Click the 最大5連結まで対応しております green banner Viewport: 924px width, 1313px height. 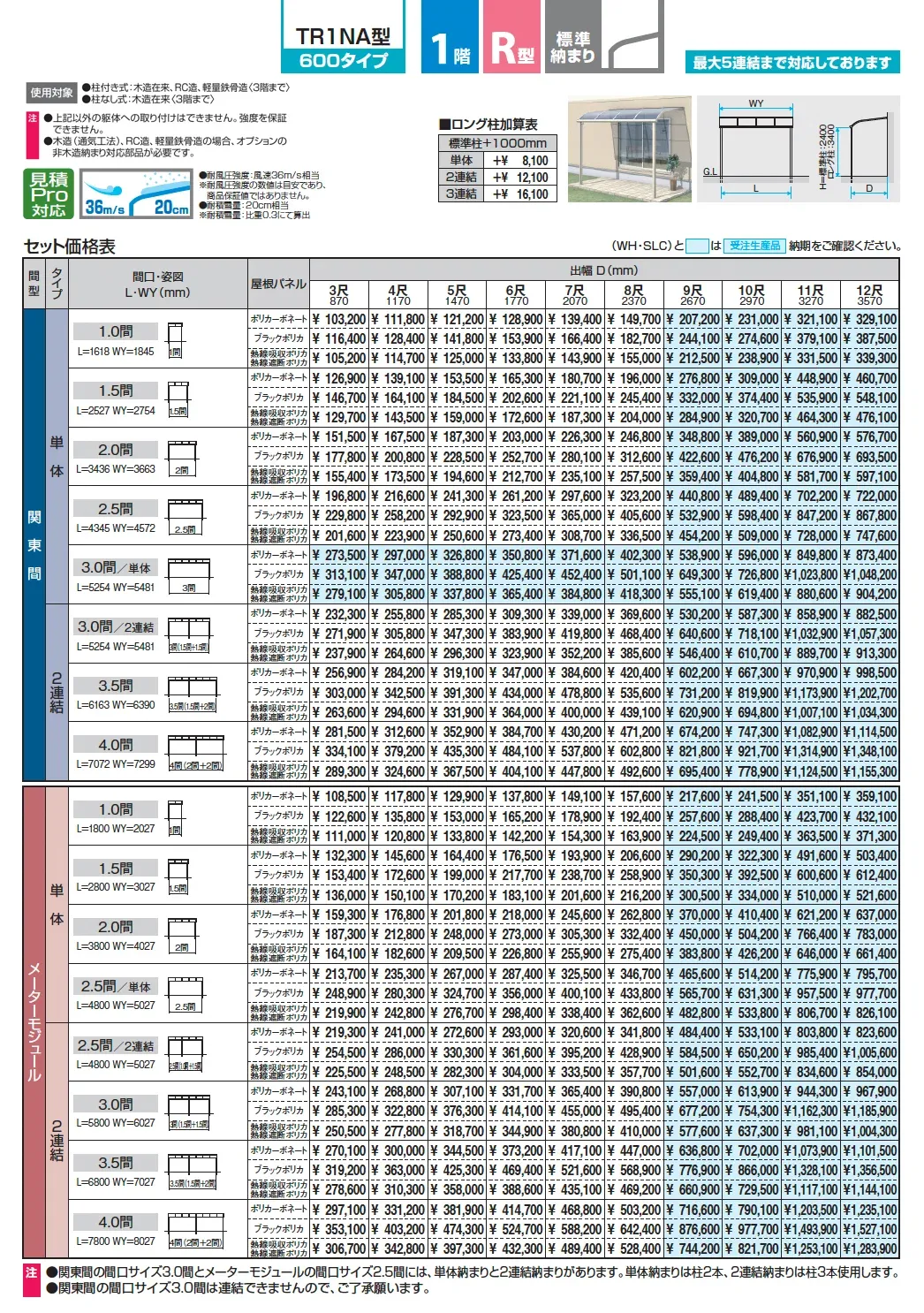tap(792, 62)
